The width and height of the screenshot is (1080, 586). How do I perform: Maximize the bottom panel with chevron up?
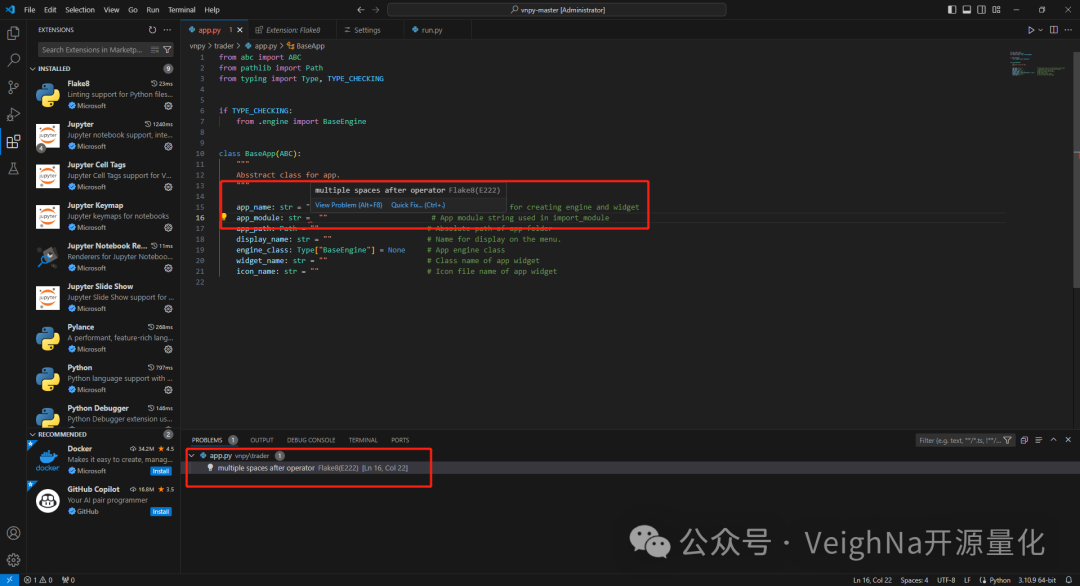coord(1053,440)
